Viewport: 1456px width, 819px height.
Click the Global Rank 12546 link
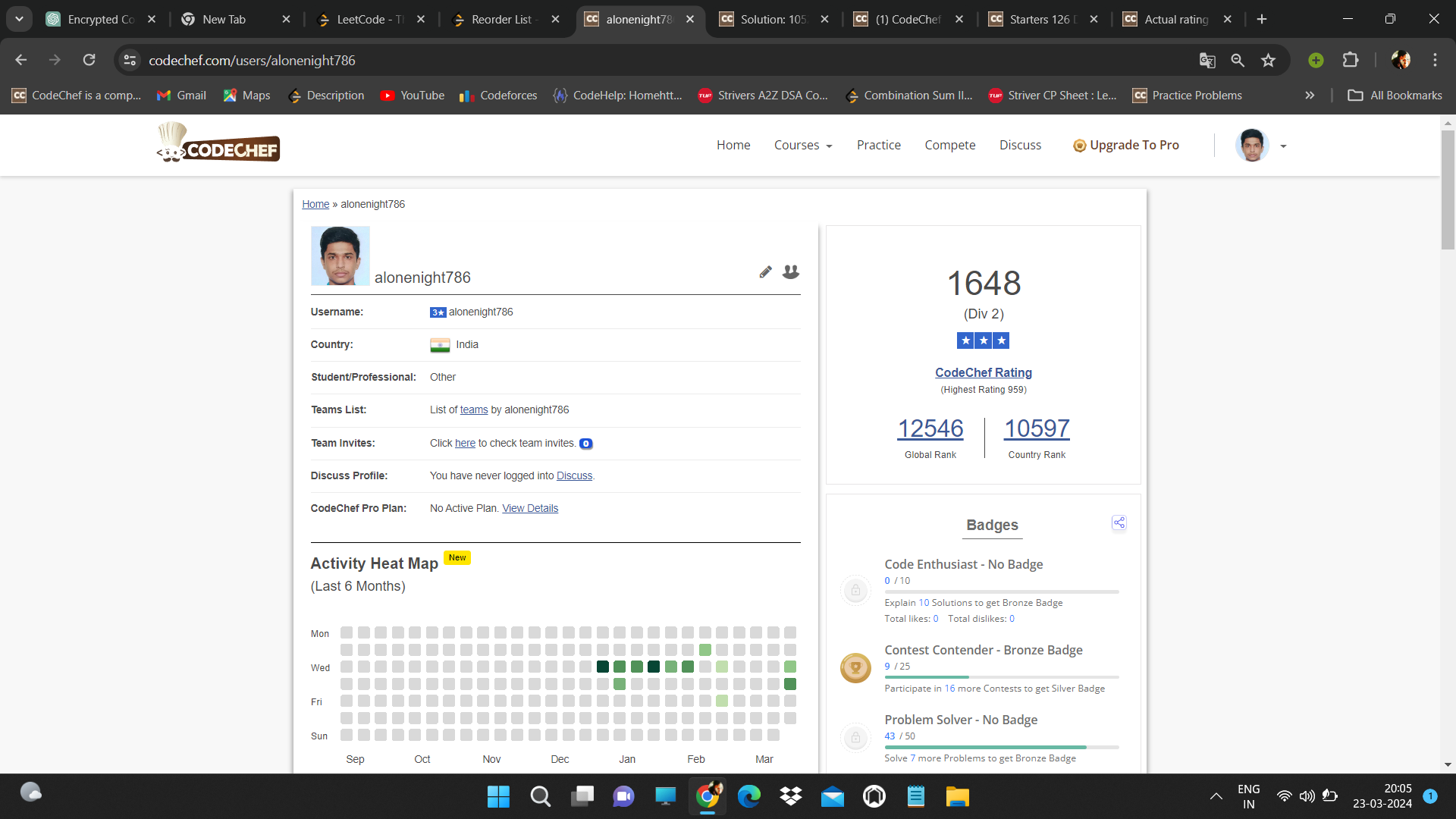(930, 428)
